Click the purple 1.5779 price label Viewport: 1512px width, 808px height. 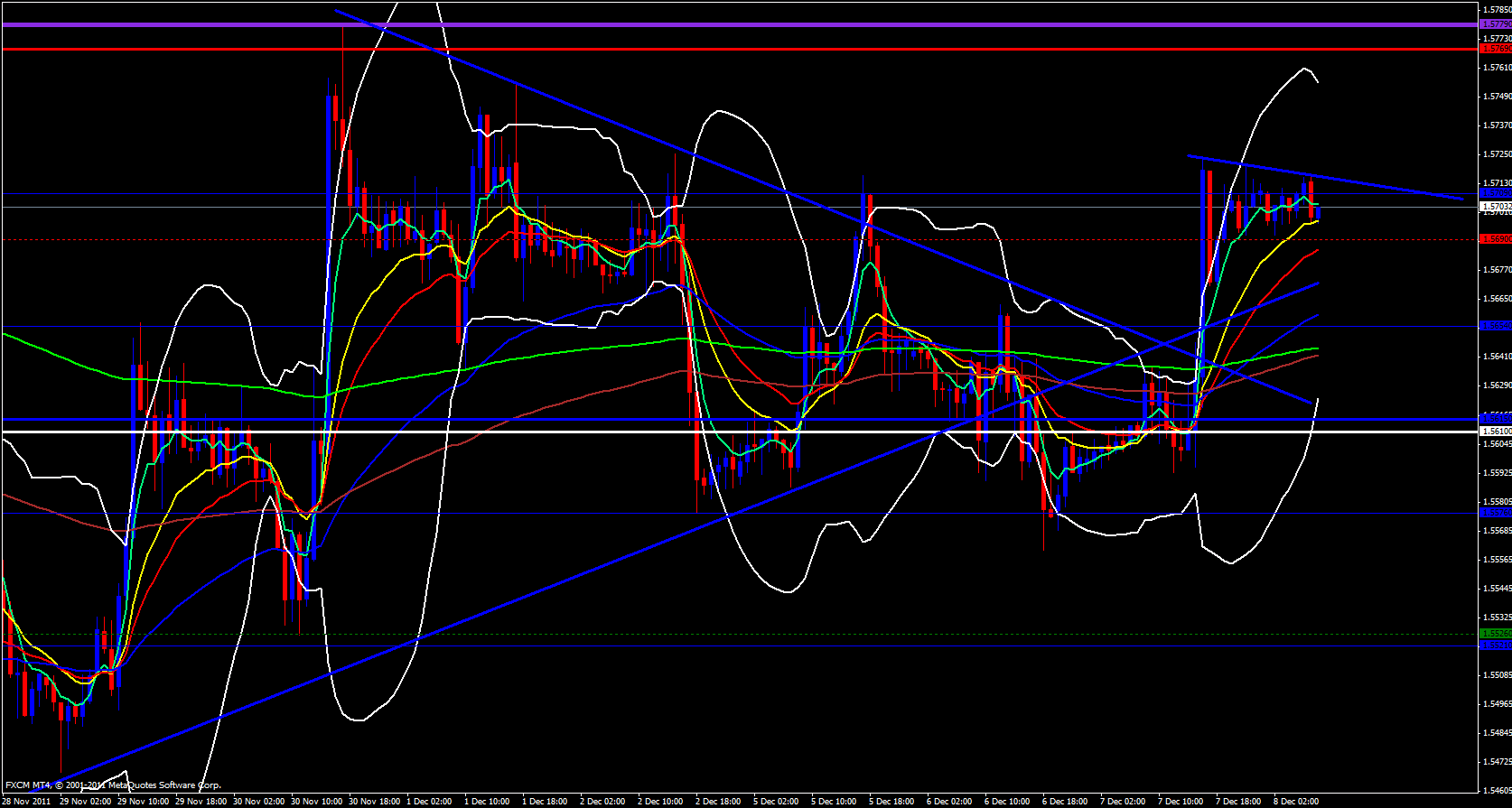pyautogui.click(x=1496, y=24)
